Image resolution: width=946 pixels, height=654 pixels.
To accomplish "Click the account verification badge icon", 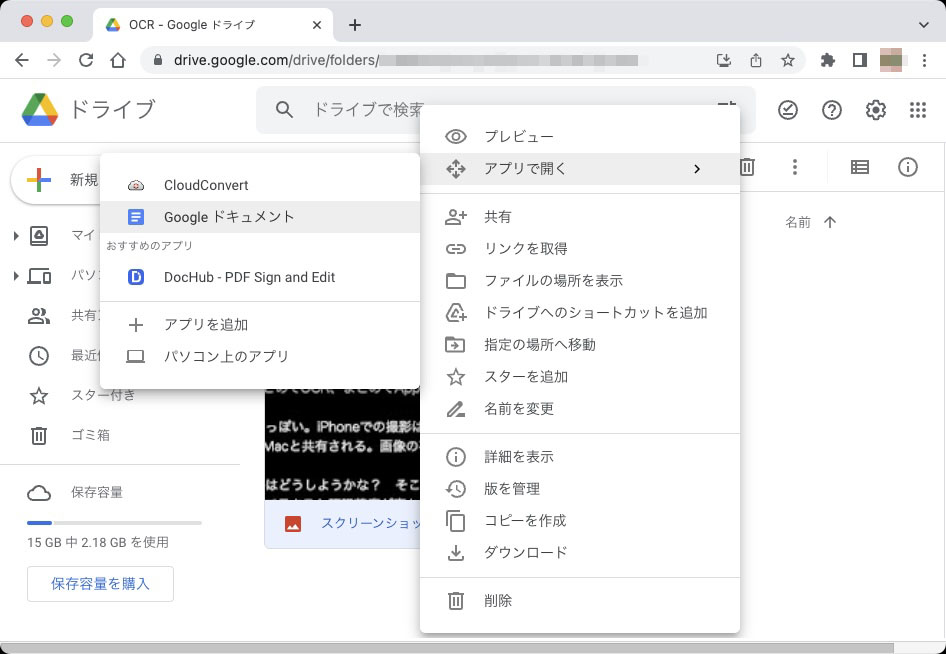I will pyautogui.click(x=787, y=110).
